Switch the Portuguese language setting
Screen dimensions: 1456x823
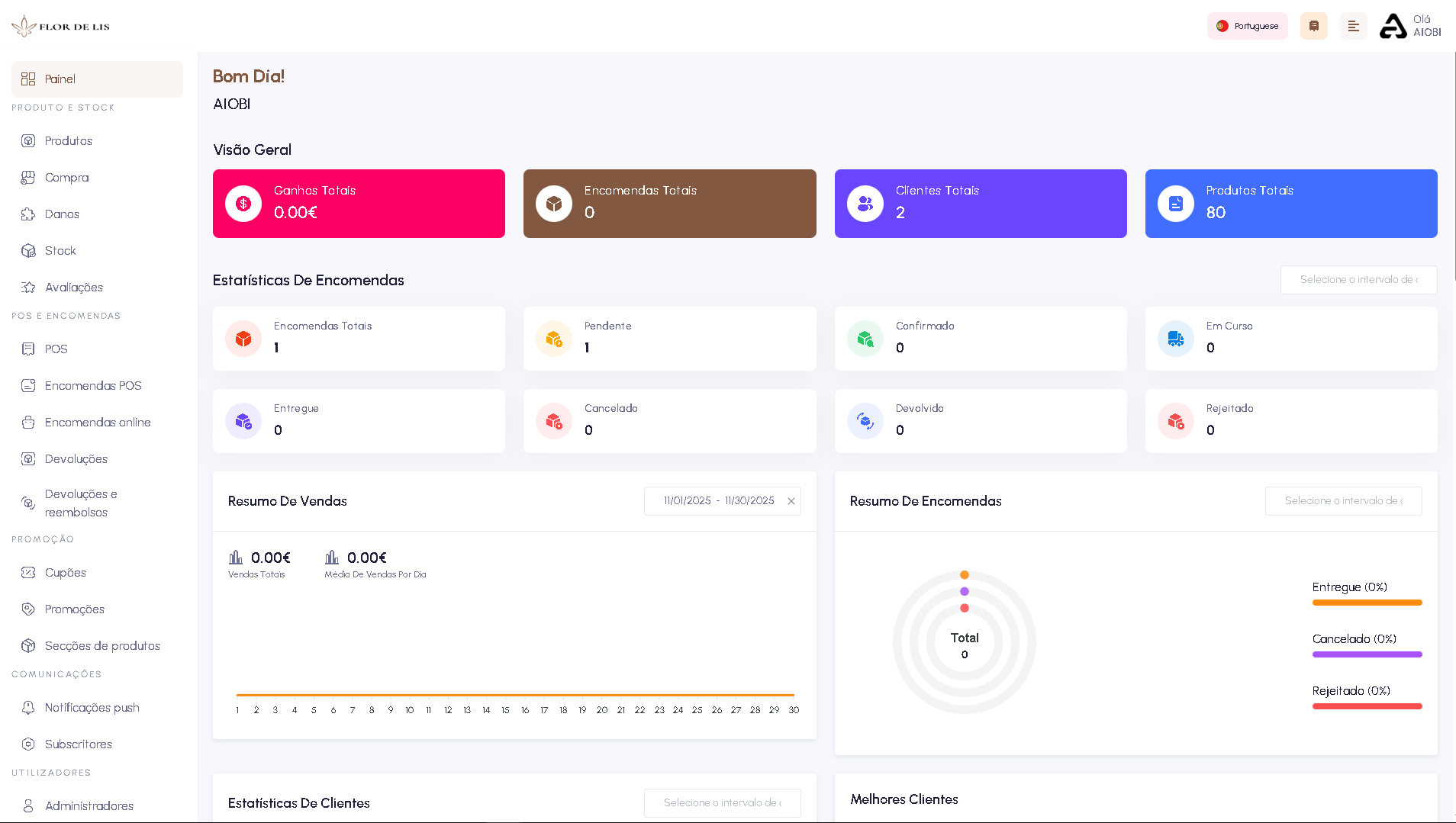[x=1247, y=25]
